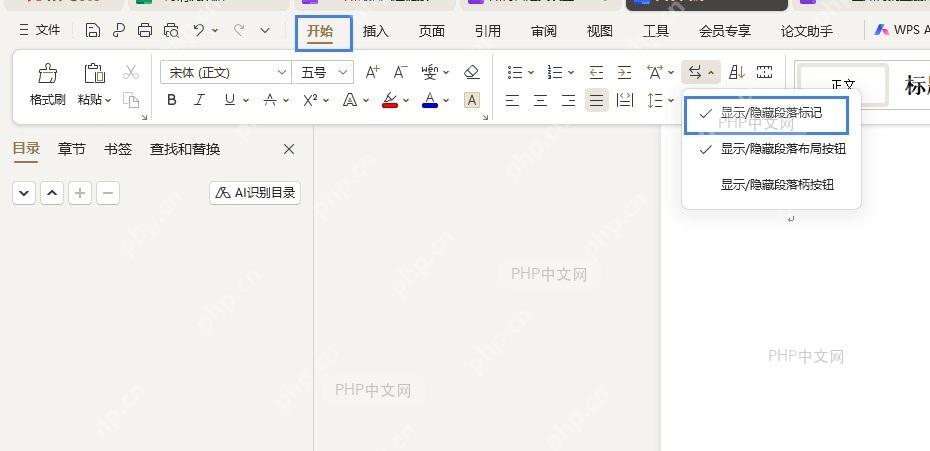Toggle the character shading A button
This screenshot has height=451, width=930.
pyautogui.click(x=472, y=100)
